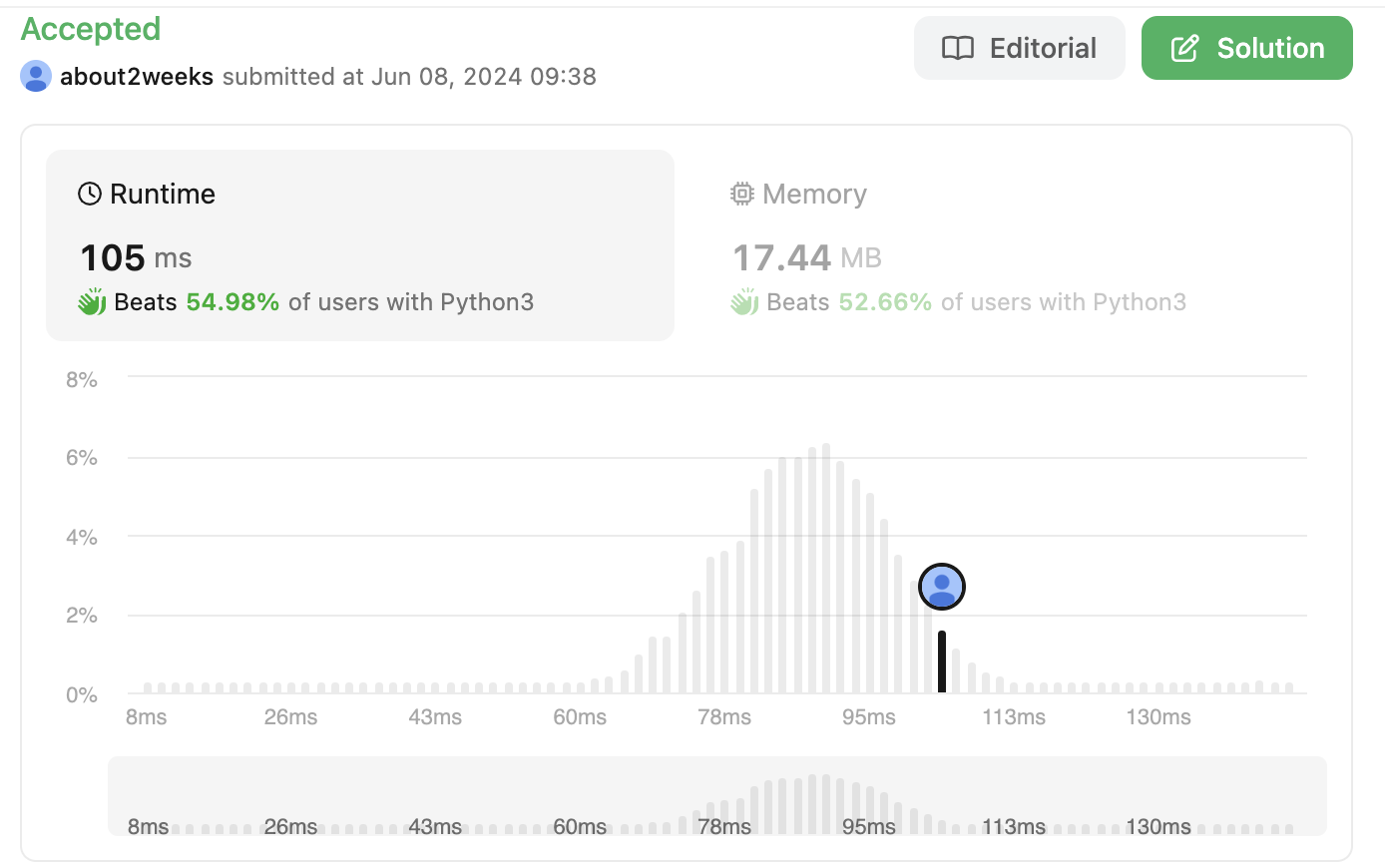Screen dimensions: 1385x868
Task: Click the clapping hands icon under Runtime
Action: pos(92,302)
